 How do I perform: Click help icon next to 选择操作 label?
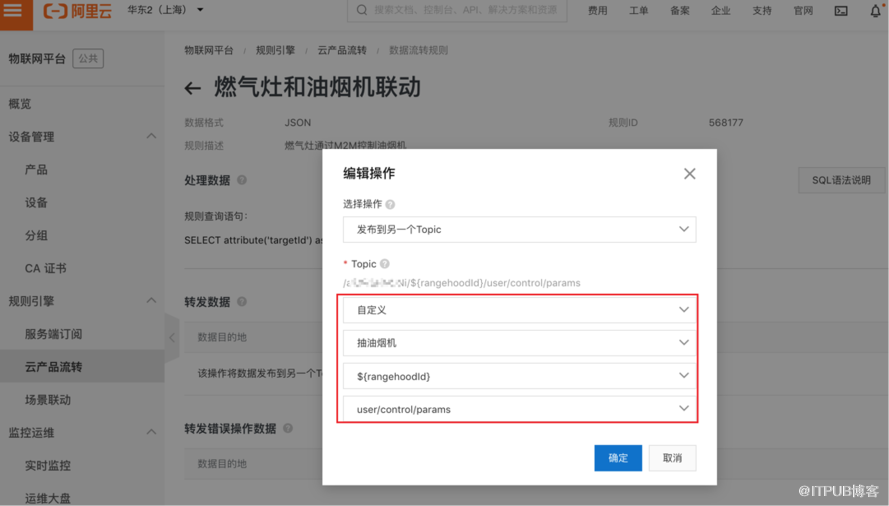391,204
